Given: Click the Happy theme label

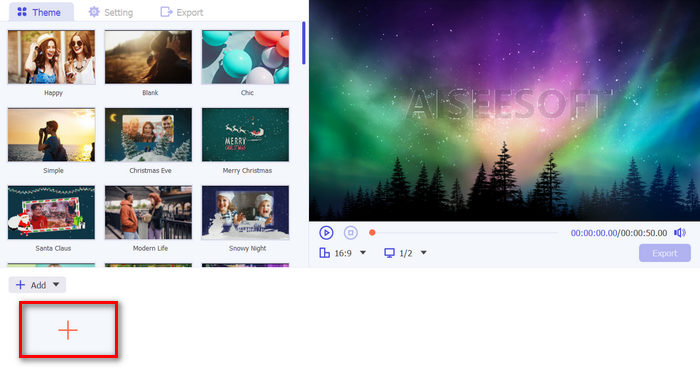Looking at the screenshot, I should coord(53,93).
